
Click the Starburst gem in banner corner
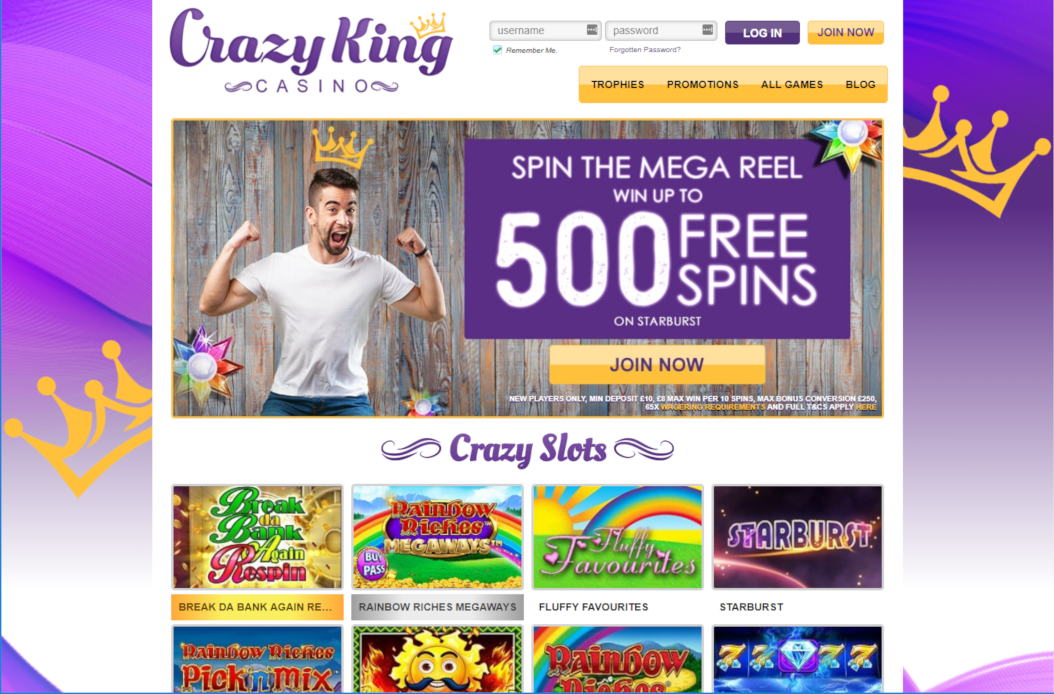[x=848, y=142]
